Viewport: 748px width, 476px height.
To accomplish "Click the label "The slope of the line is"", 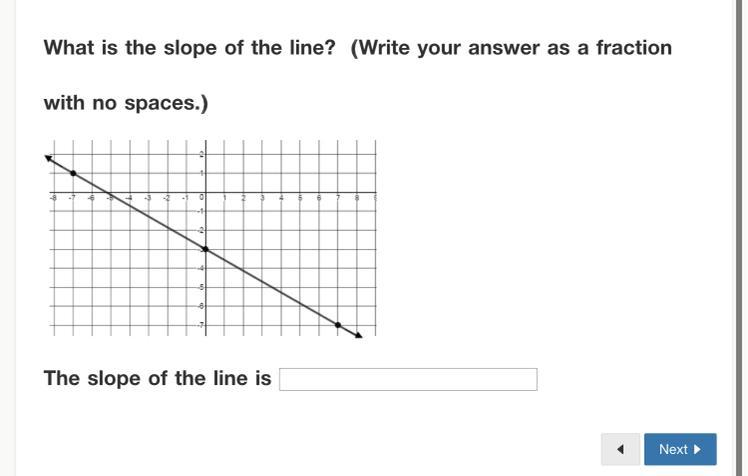I will (x=157, y=378).
